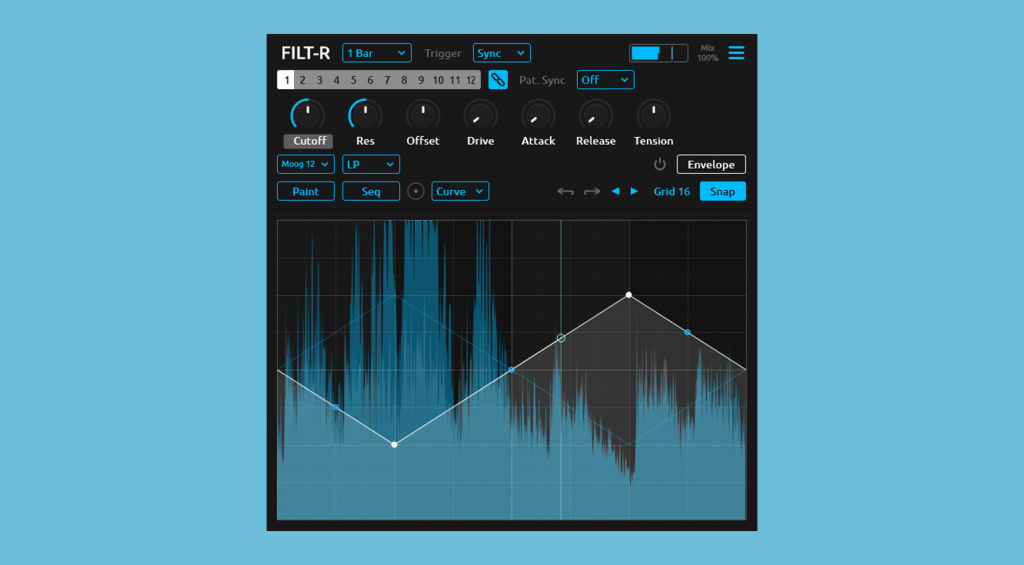This screenshot has height=565, width=1024.
Task: Click the pattern link chain icon
Action: [498, 80]
